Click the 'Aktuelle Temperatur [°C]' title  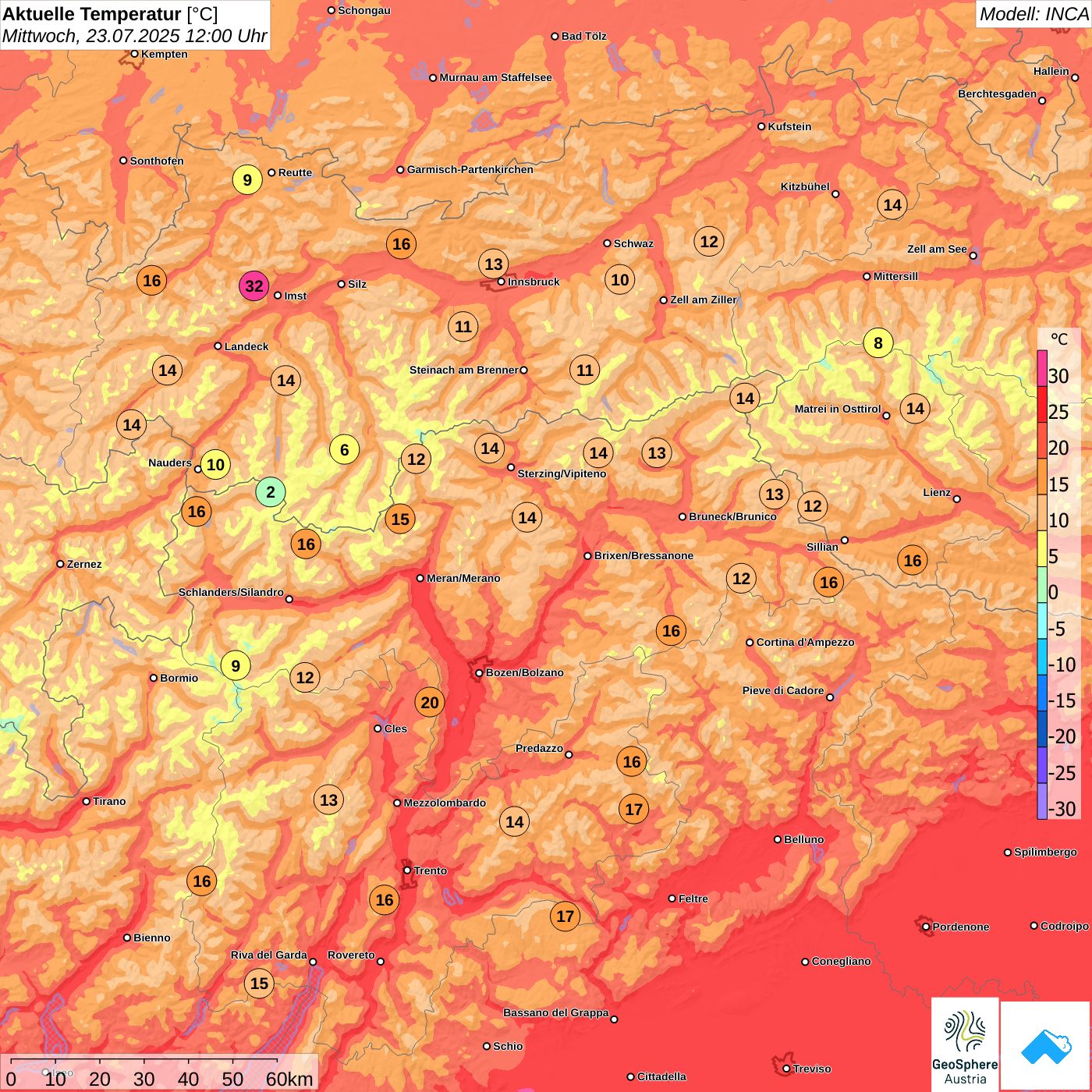(111, 13)
